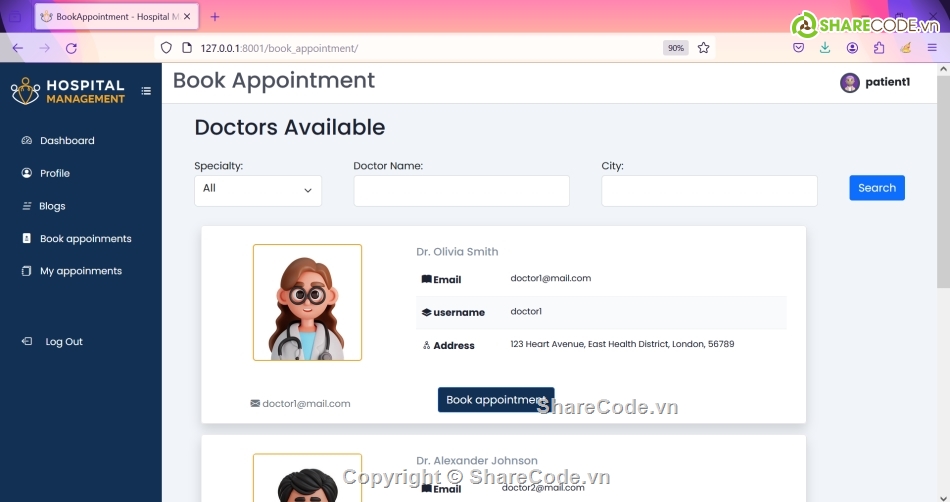Viewport: 950px width, 502px height.
Task: Click the browser Forward arrow
Action: [44, 48]
